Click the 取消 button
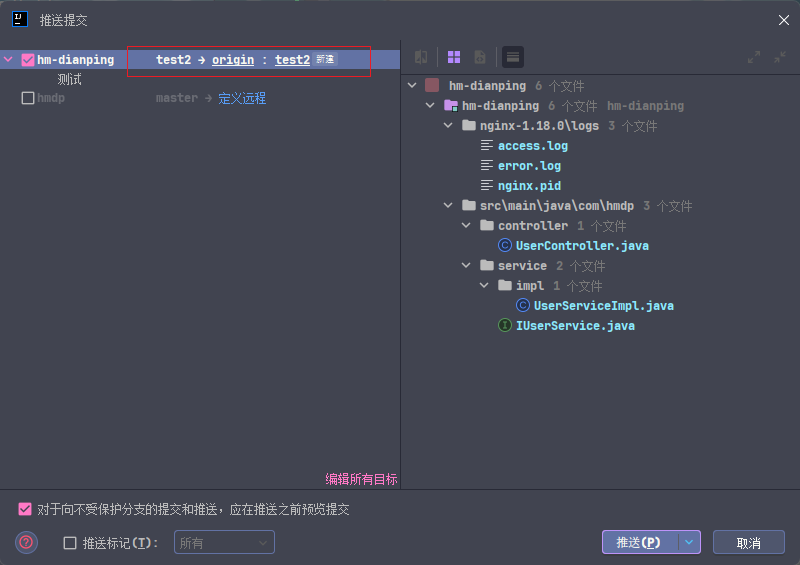The height and width of the screenshot is (565, 800). coord(748,542)
